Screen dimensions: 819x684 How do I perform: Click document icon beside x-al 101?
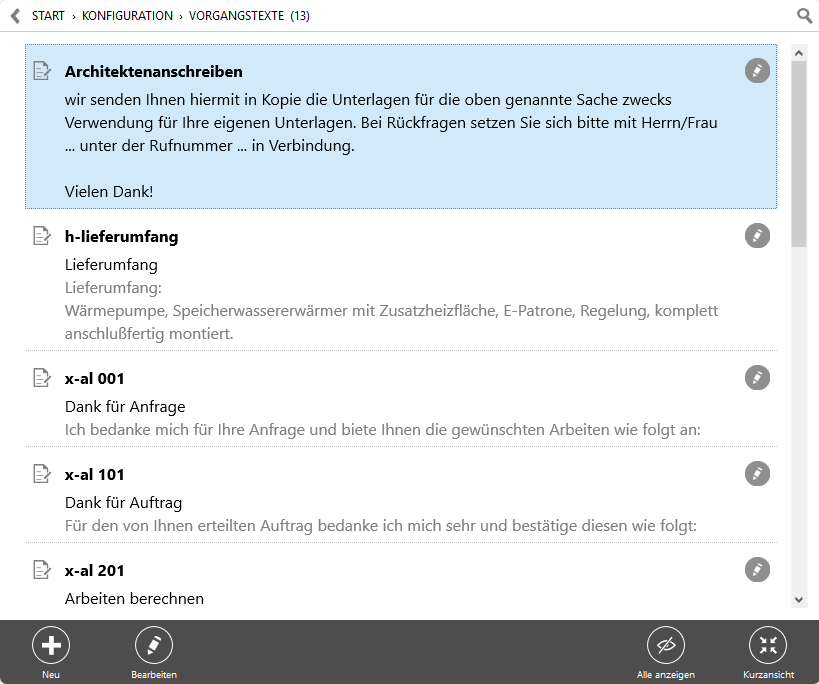(x=42, y=474)
